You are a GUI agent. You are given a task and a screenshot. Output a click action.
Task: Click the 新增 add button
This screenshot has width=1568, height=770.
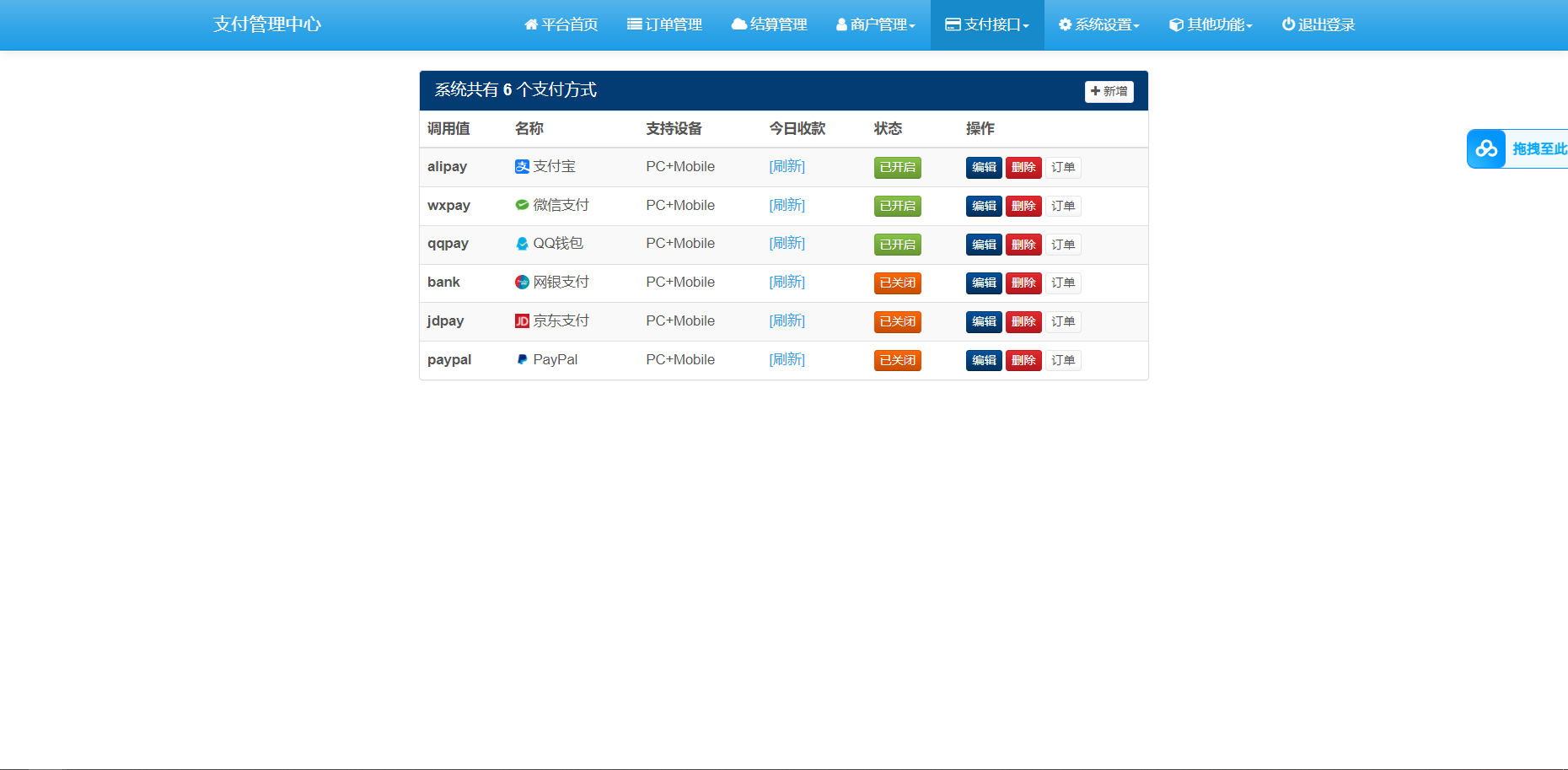(x=1109, y=91)
